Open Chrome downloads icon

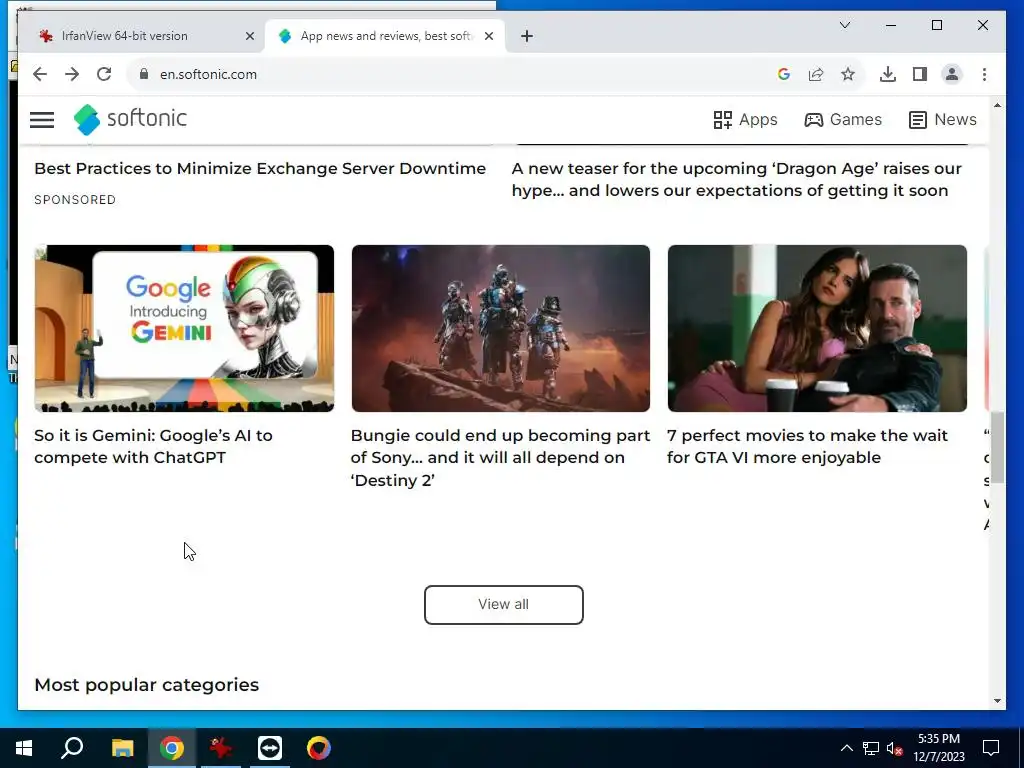[x=888, y=74]
